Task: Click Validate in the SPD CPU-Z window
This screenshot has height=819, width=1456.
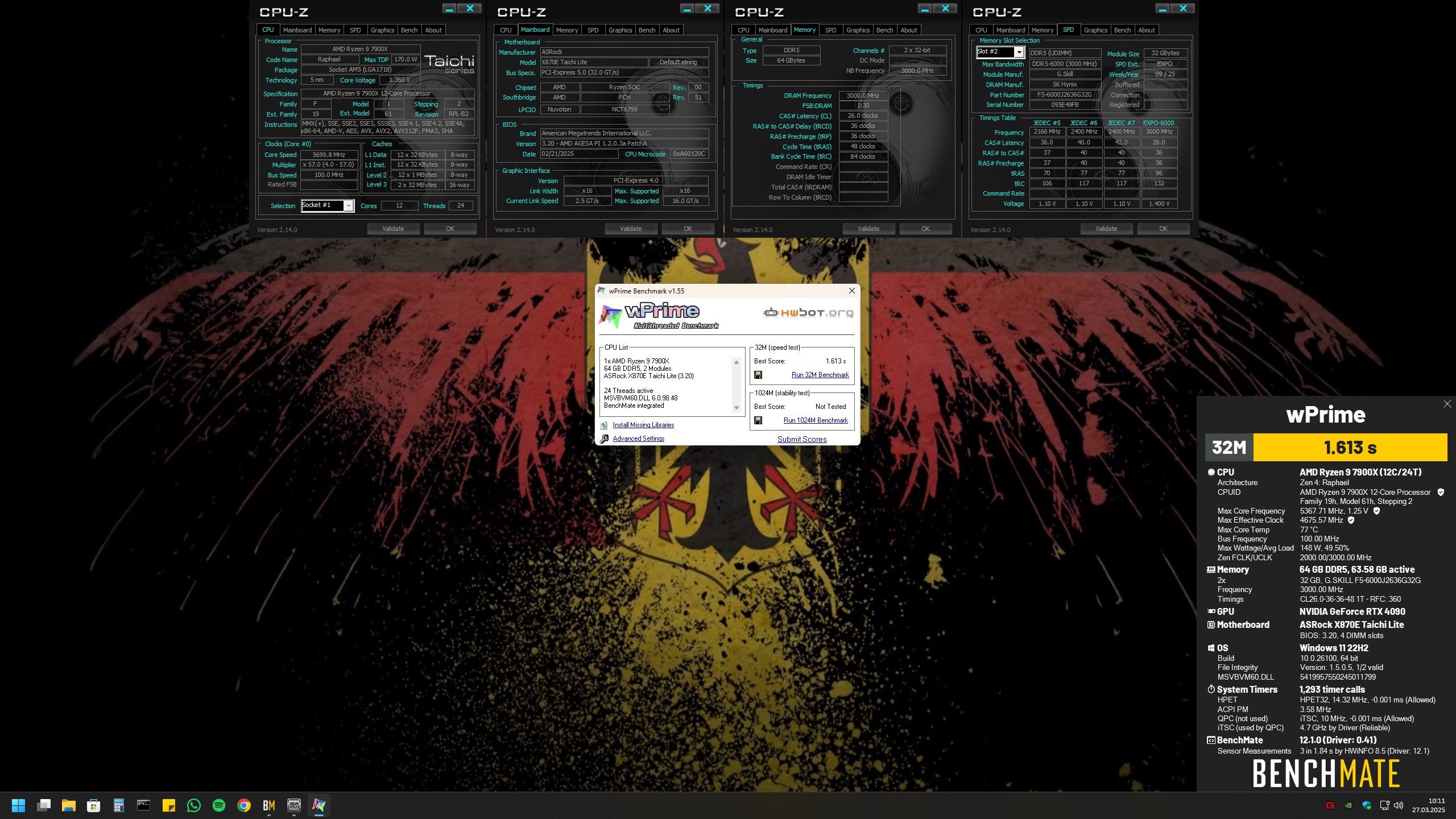Action: pos(1106,229)
